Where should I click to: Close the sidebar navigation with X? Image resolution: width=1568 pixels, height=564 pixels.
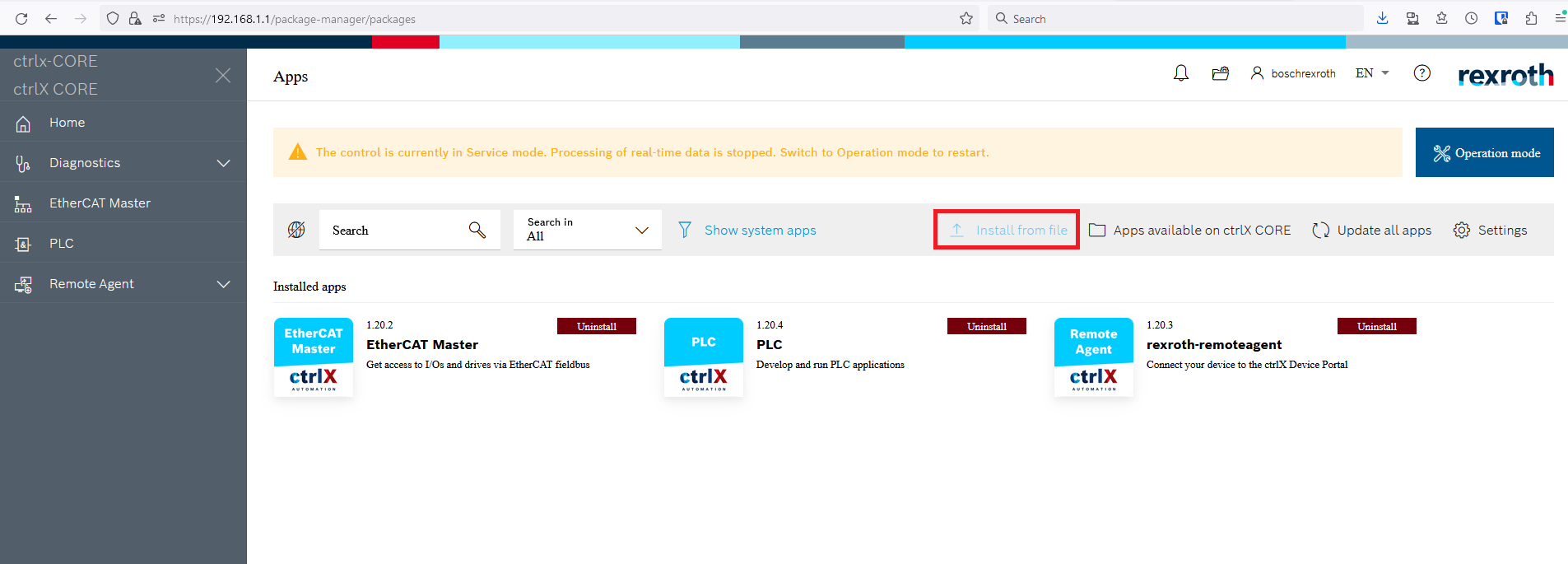223,75
